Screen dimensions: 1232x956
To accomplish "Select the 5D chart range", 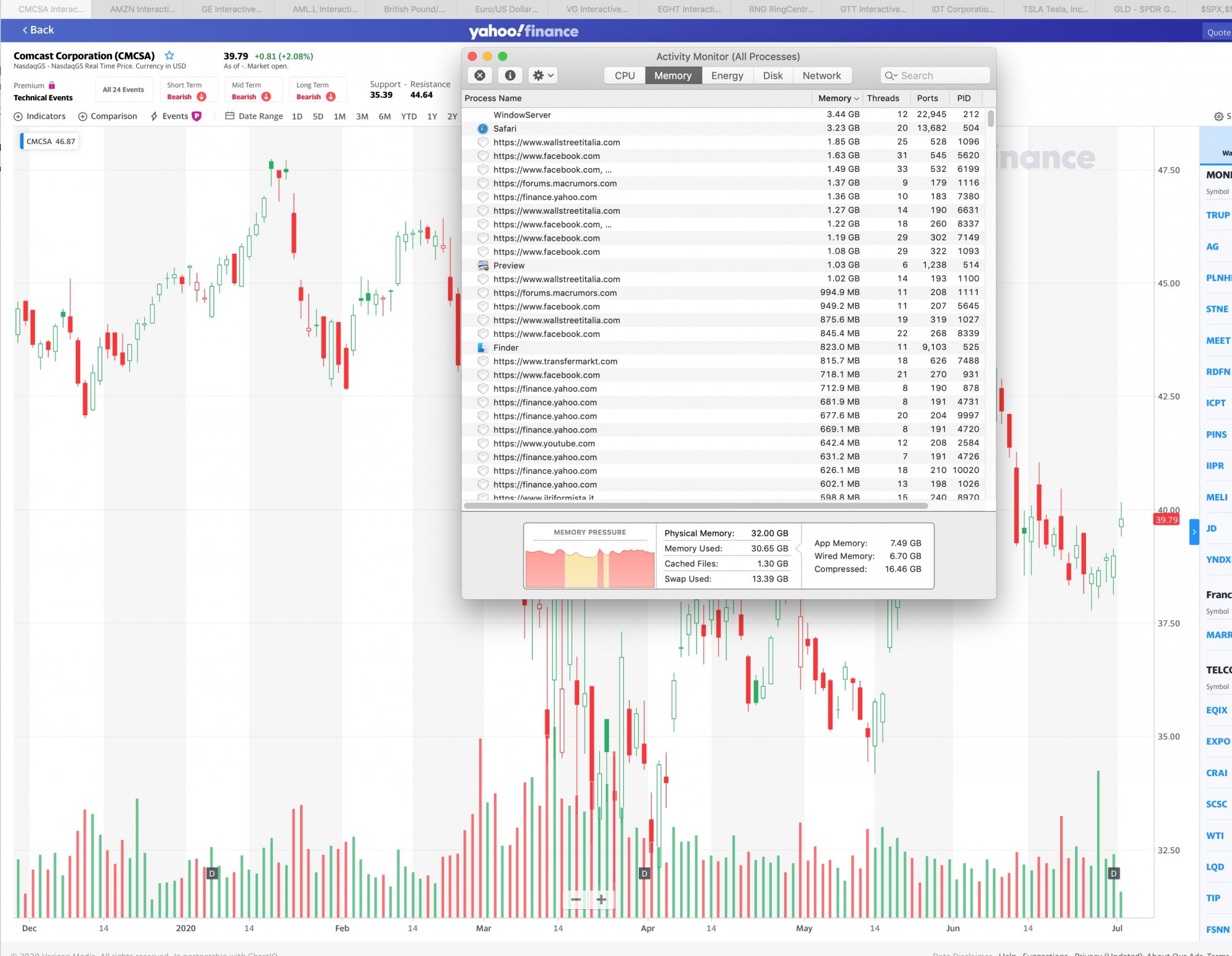I will point(318,116).
